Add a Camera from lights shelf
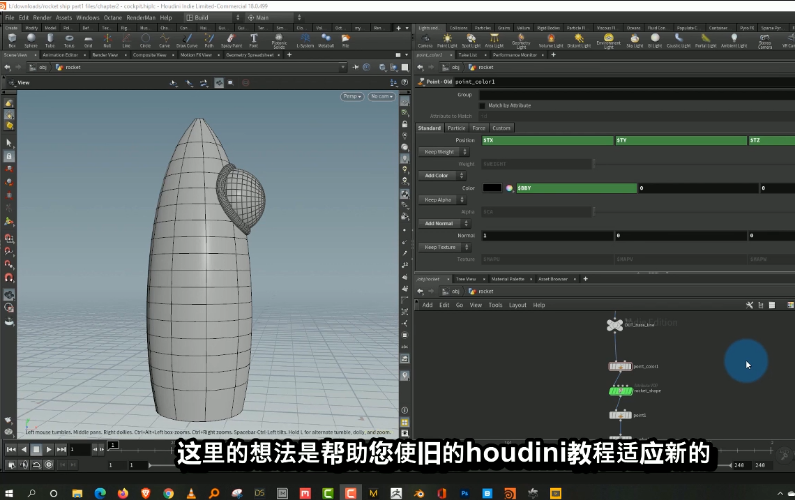Screen dimensions: 795x500 pyautogui.click(x=425, y=41)
